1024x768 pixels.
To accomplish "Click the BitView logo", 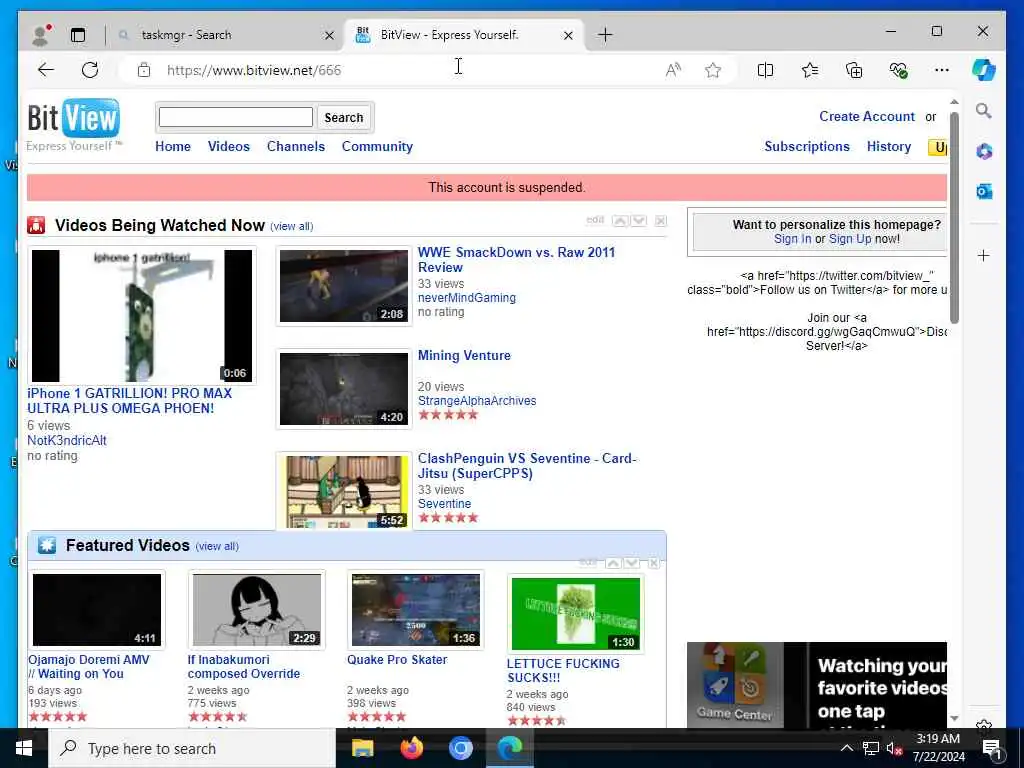I will pyautogui.click(x=73, y=124).
